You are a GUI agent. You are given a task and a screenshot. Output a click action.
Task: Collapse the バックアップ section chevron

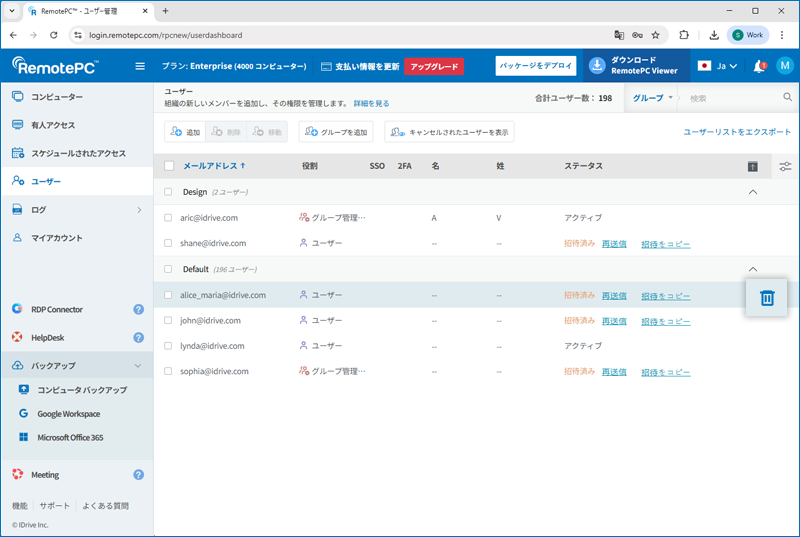(x=138, y=366)
